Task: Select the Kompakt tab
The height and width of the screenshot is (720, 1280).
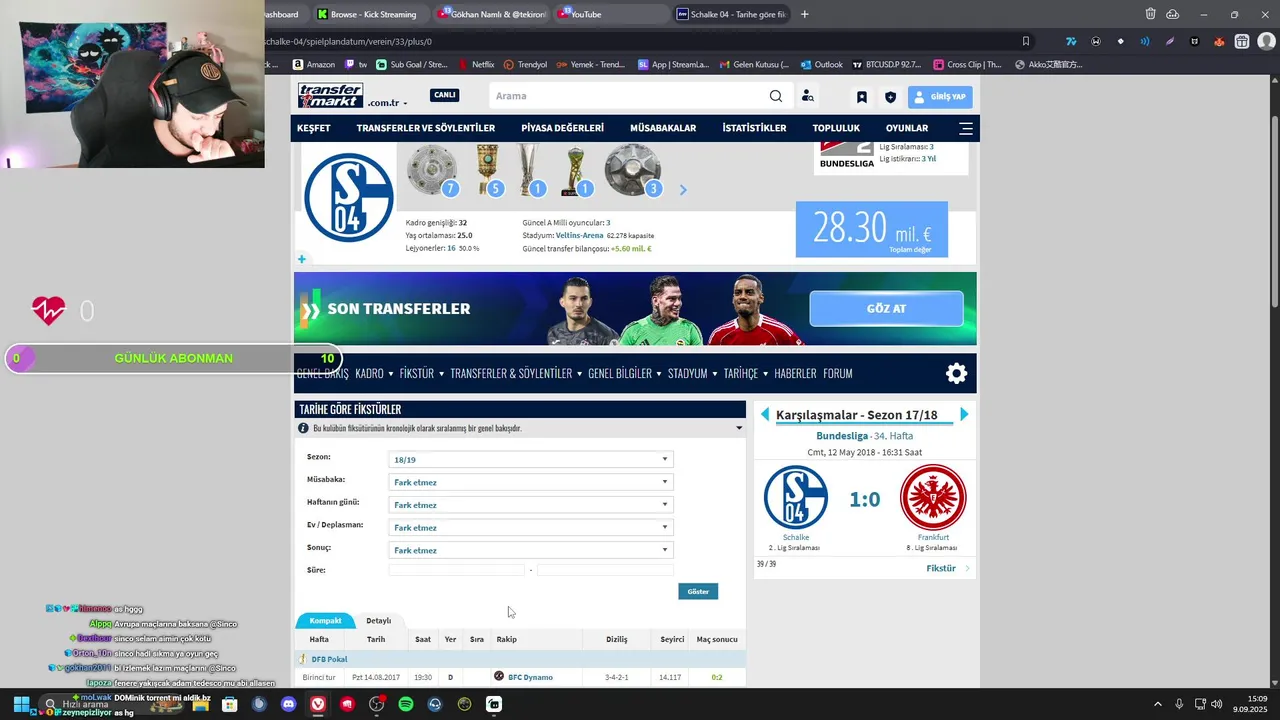Action: 326,621
